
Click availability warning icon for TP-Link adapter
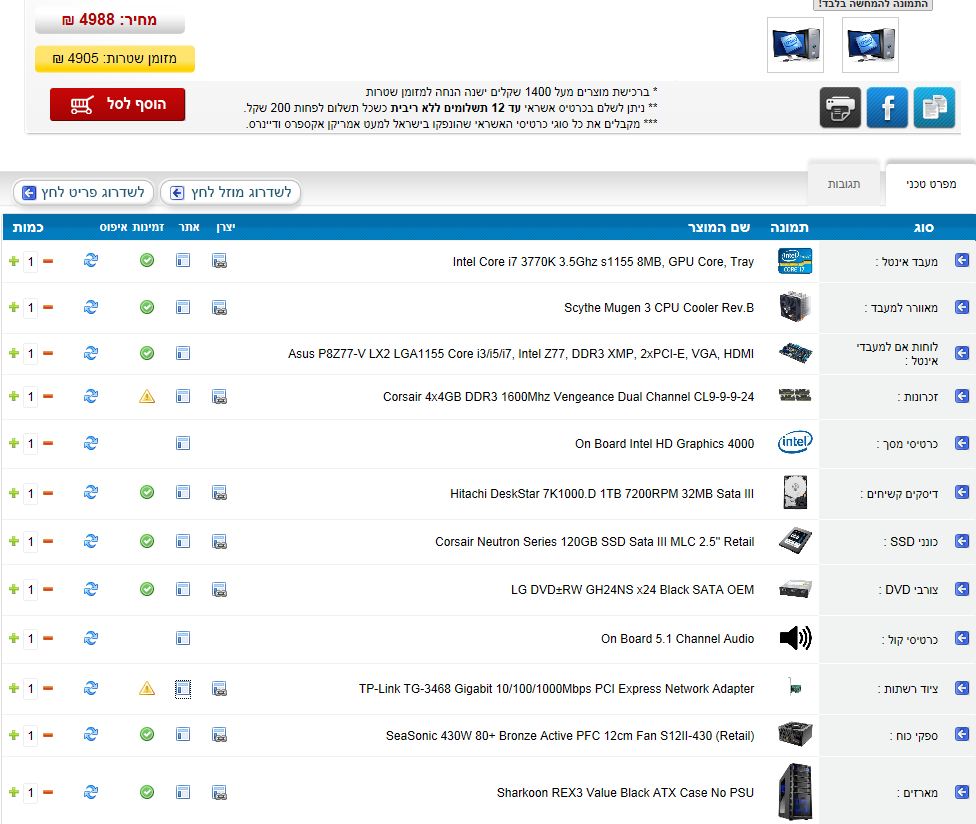coord(147,688)
